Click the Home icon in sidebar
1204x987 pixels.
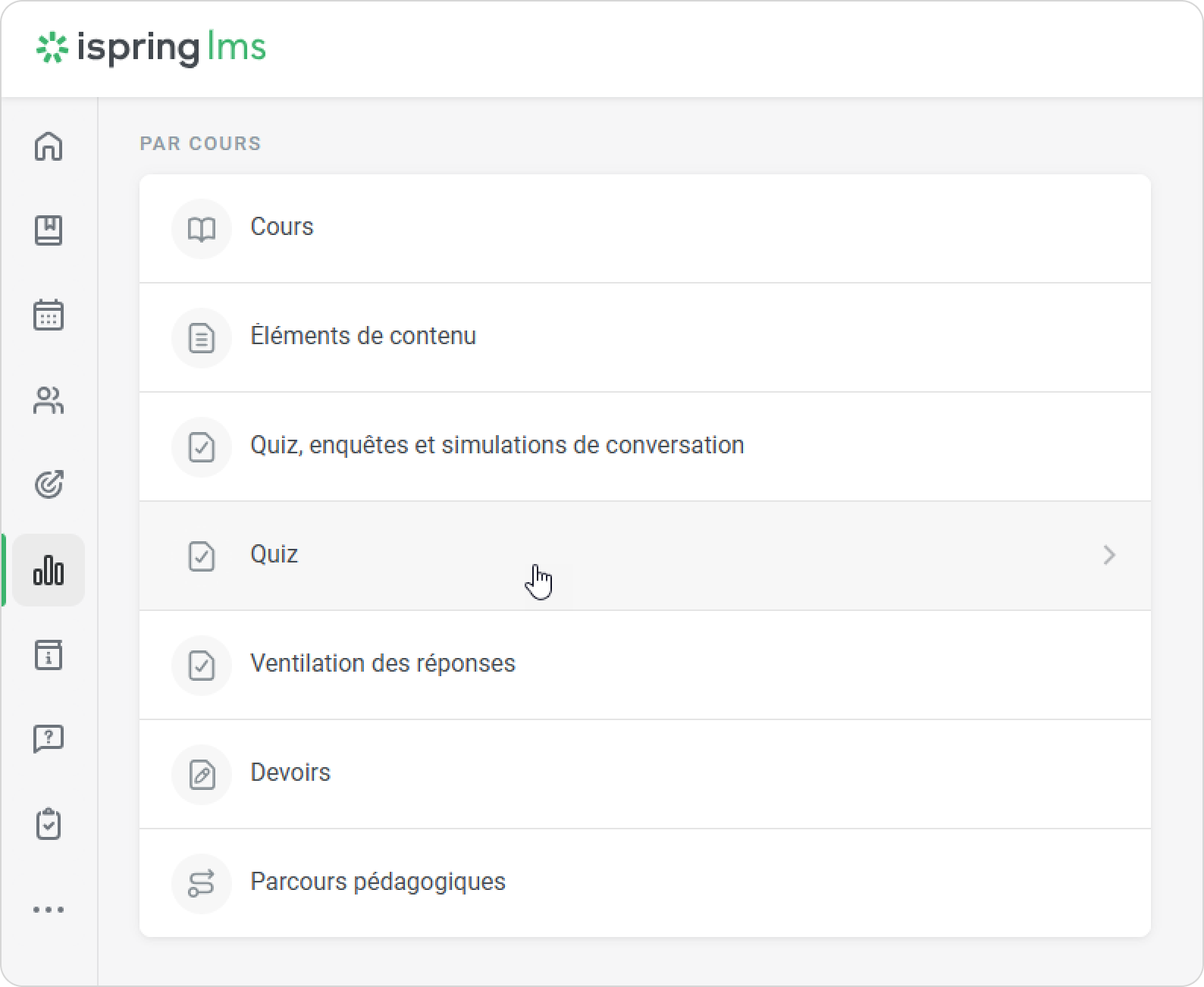[x=49, y=146]
